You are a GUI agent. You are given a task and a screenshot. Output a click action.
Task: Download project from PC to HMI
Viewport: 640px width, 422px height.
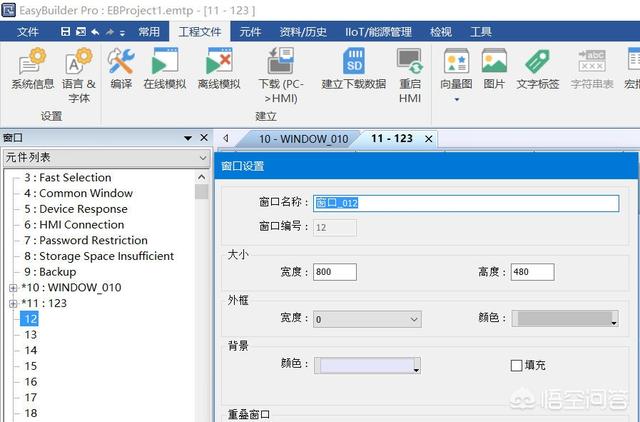[x=281, y=76]
